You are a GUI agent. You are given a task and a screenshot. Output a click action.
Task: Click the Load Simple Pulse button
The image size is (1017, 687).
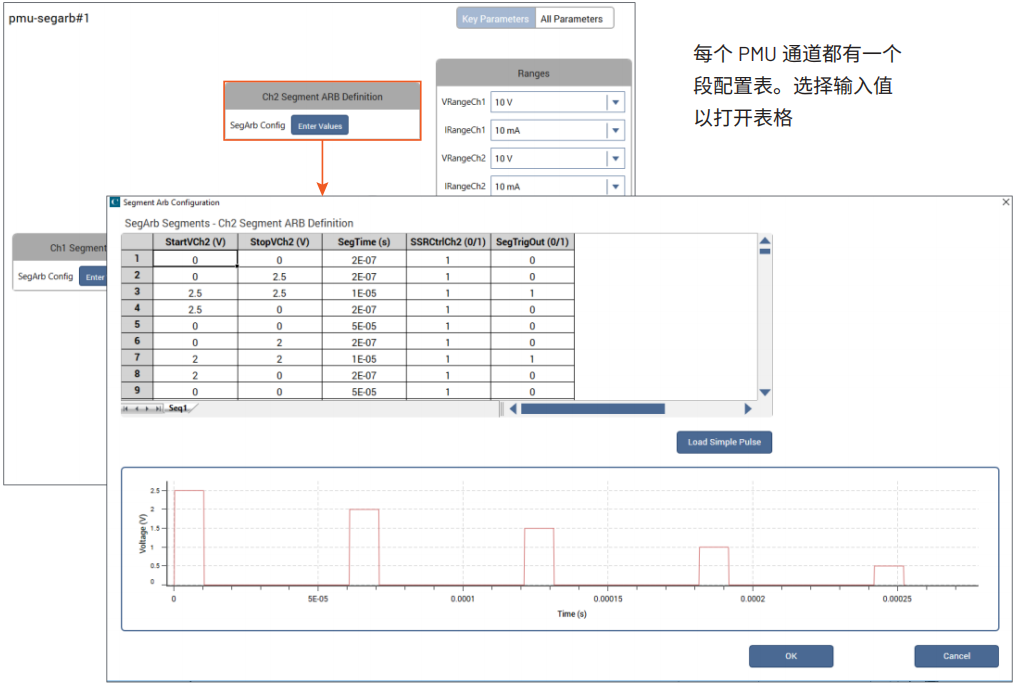click(x=724, y=442)
